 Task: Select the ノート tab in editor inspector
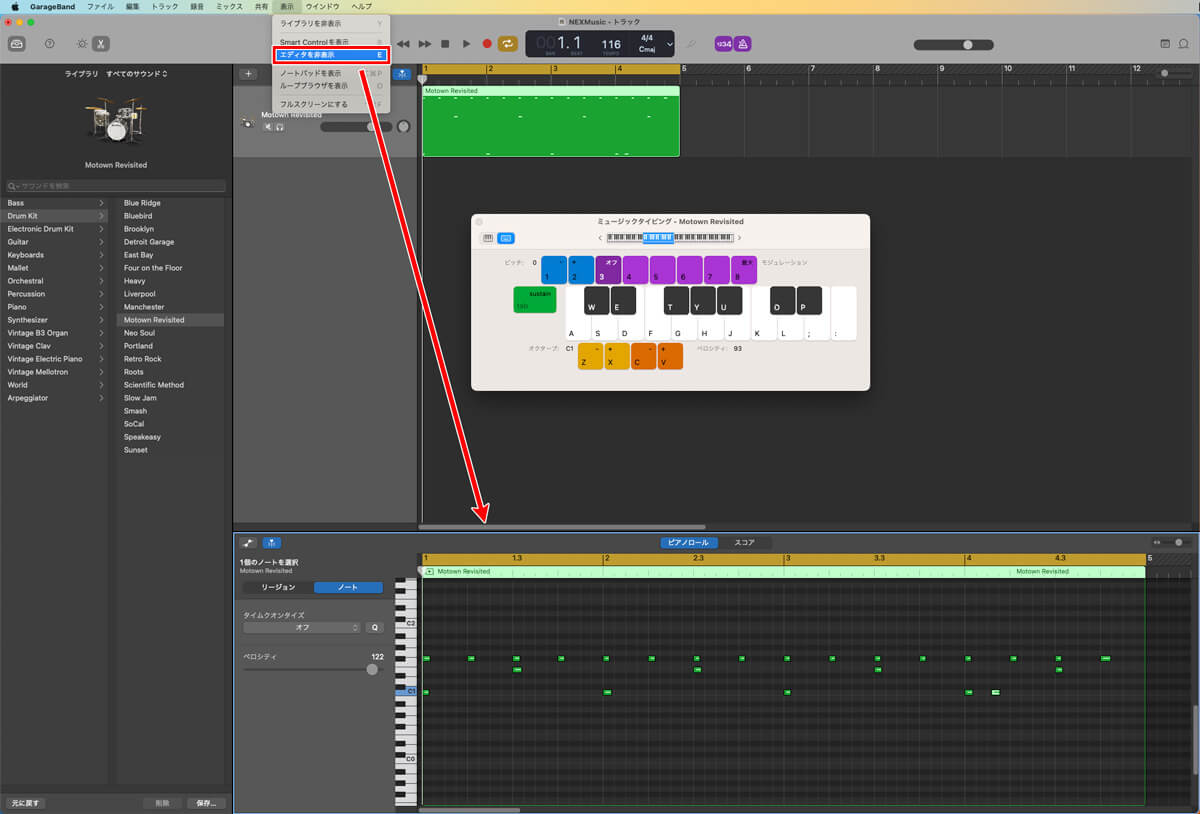click(x=348, y=588)
